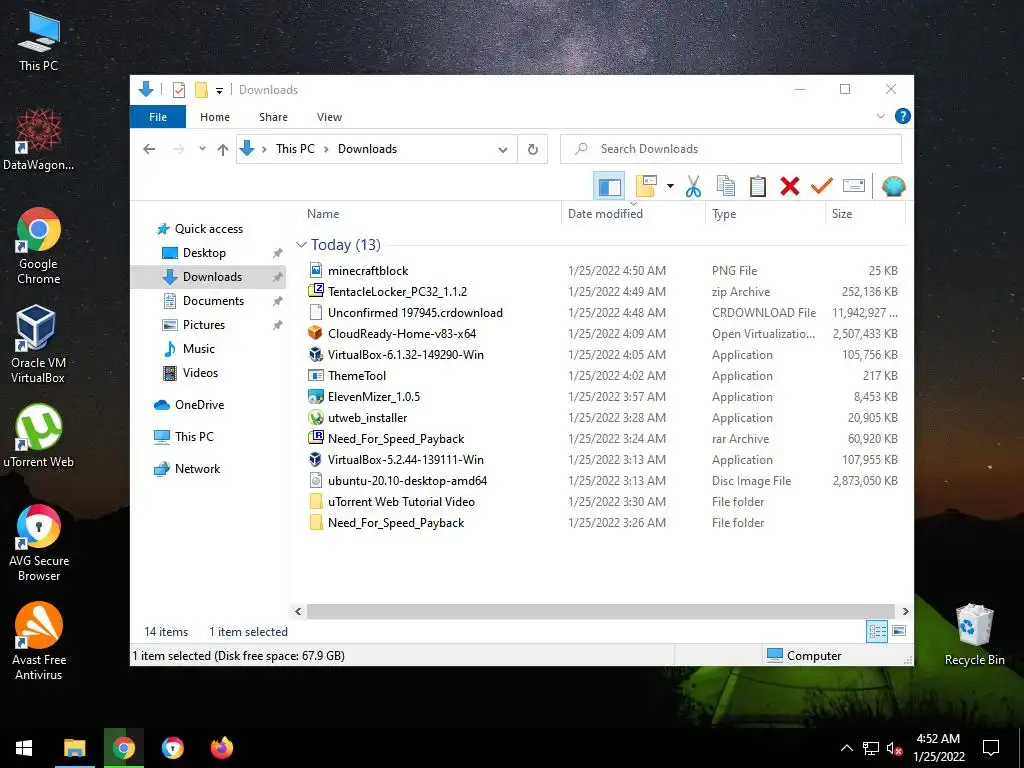Click the Properties icon in title bar
This screenshot has height=768, width=1024.
pos(179,89)
